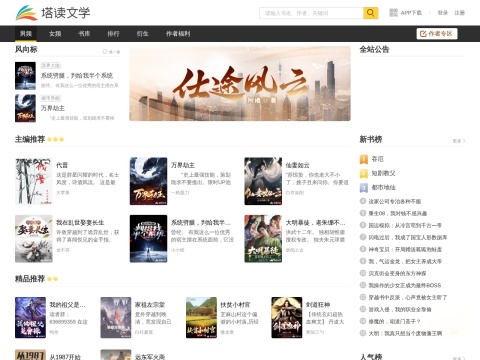The width and height of the screenshot is (480, 360).
Task: Open the 娶妻长生 book cover
Action: pos(34,239)
